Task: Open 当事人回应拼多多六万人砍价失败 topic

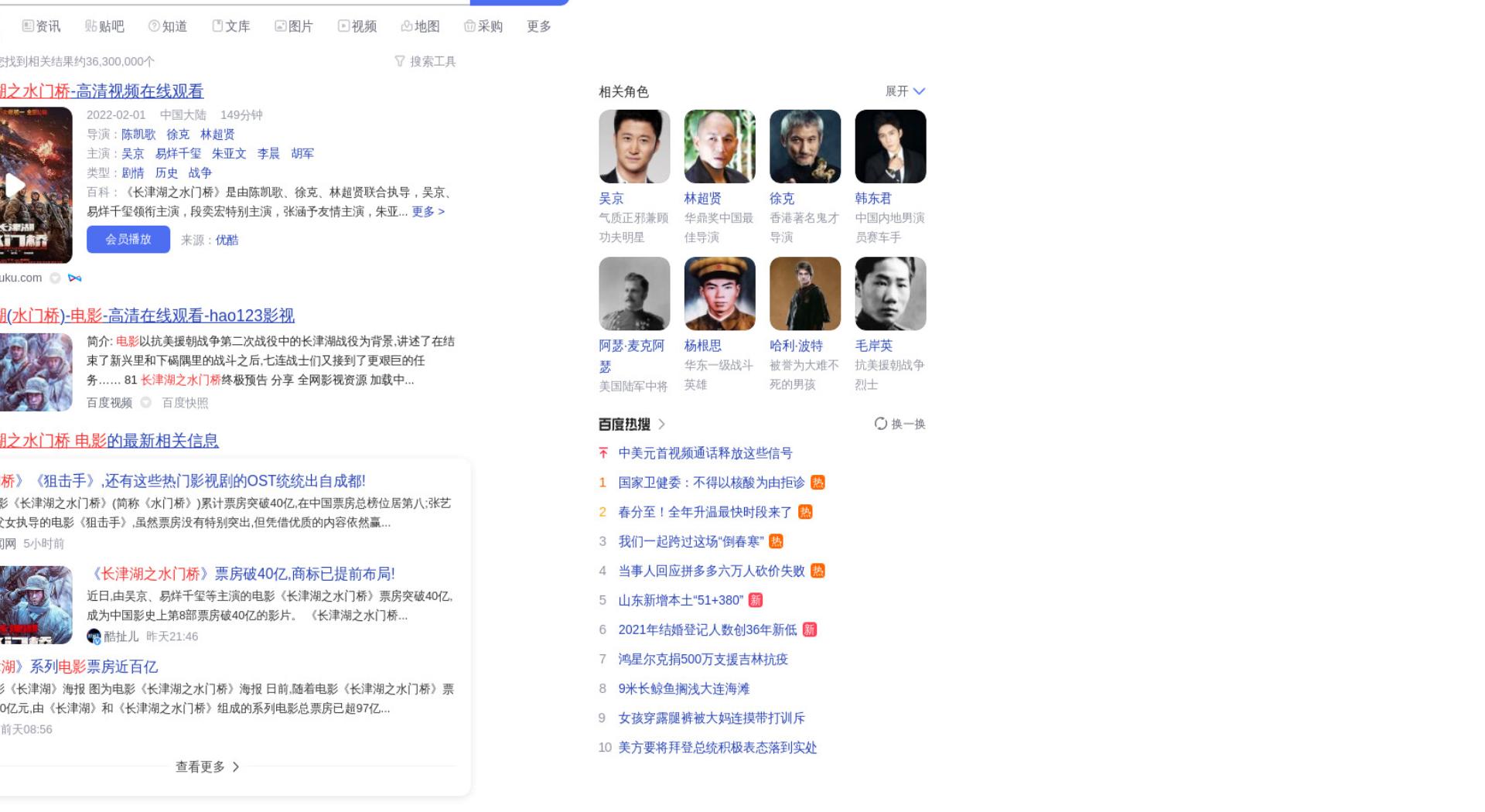Action: tap(712, 571)
